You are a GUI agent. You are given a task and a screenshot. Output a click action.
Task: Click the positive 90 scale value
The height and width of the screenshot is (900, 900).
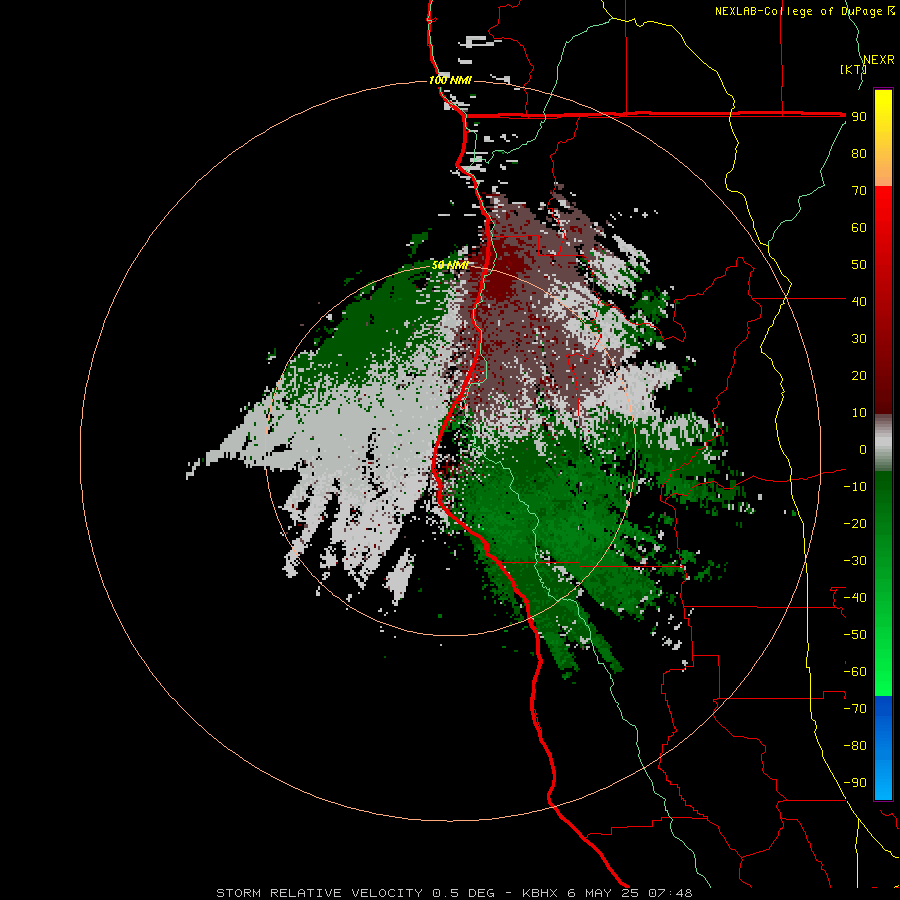859,117
